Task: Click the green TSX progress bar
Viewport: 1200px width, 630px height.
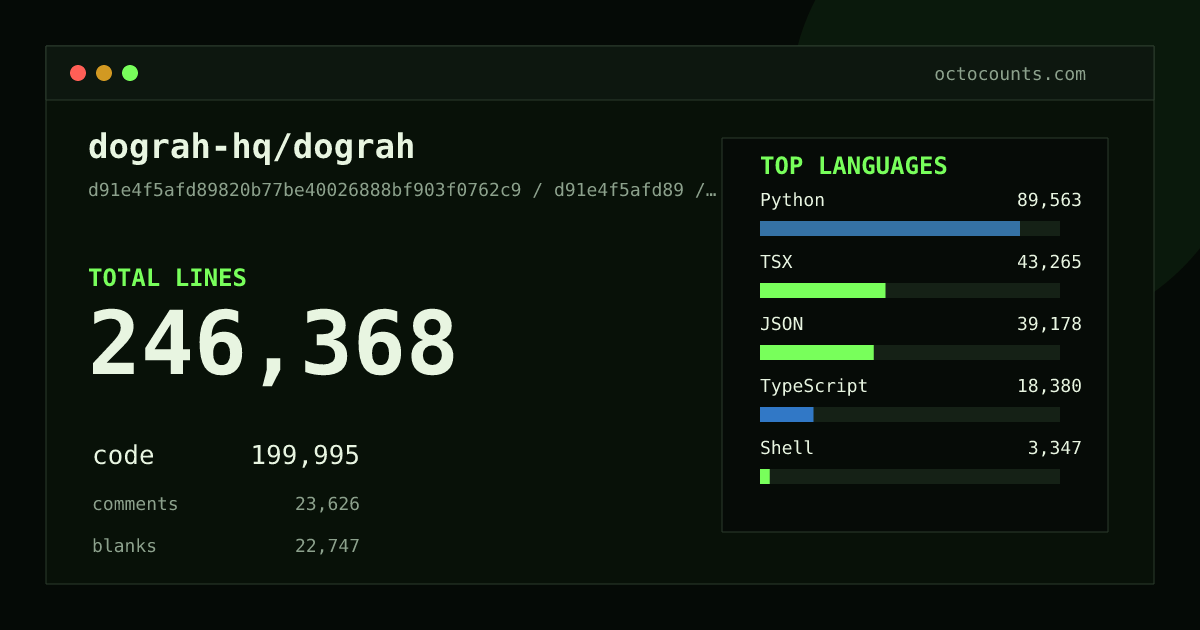Action: coord(823,290)
